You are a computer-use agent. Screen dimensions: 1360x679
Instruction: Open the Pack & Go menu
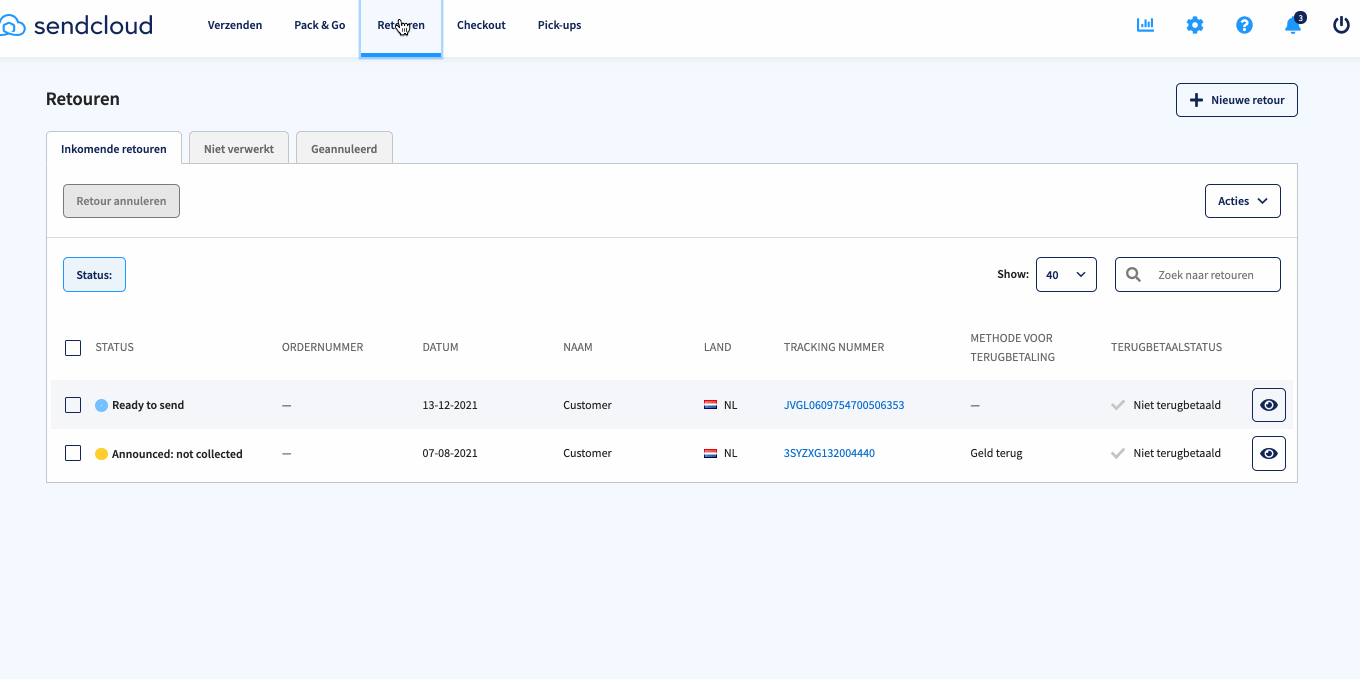320,25
